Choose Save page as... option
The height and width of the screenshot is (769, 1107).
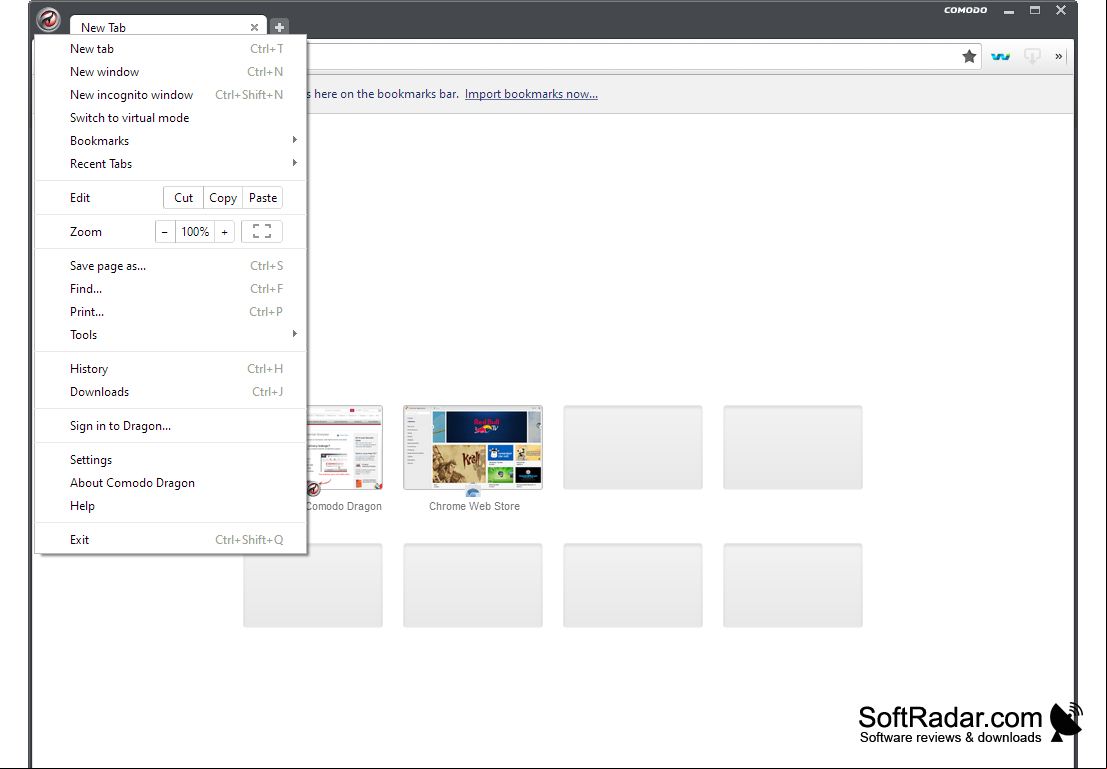171,266
